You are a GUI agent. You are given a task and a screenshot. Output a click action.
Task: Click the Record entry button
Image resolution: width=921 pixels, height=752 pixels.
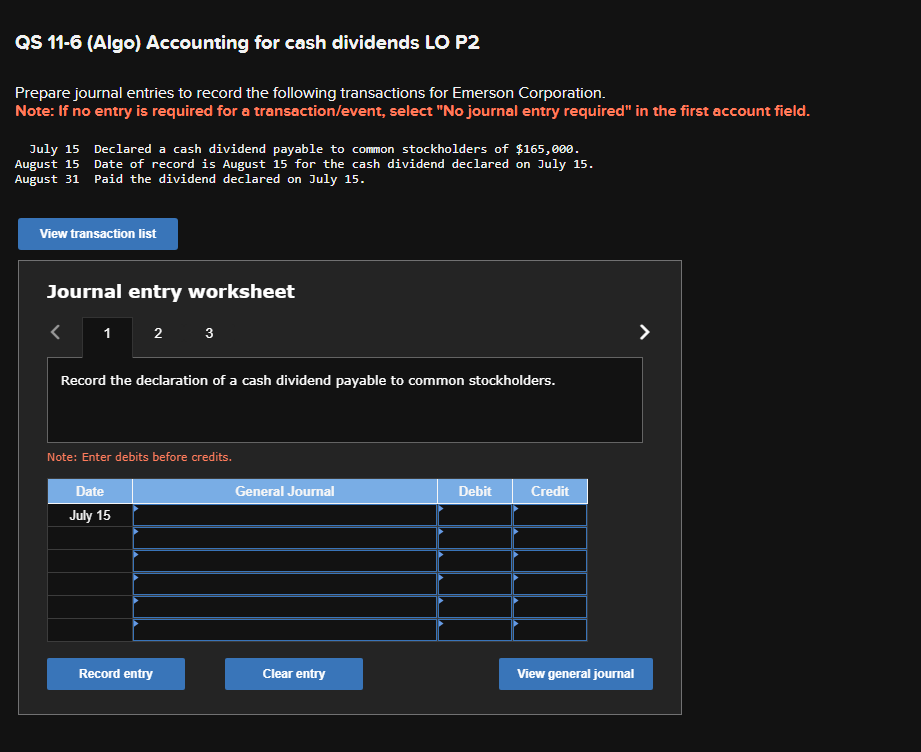[x=116, y=674]
